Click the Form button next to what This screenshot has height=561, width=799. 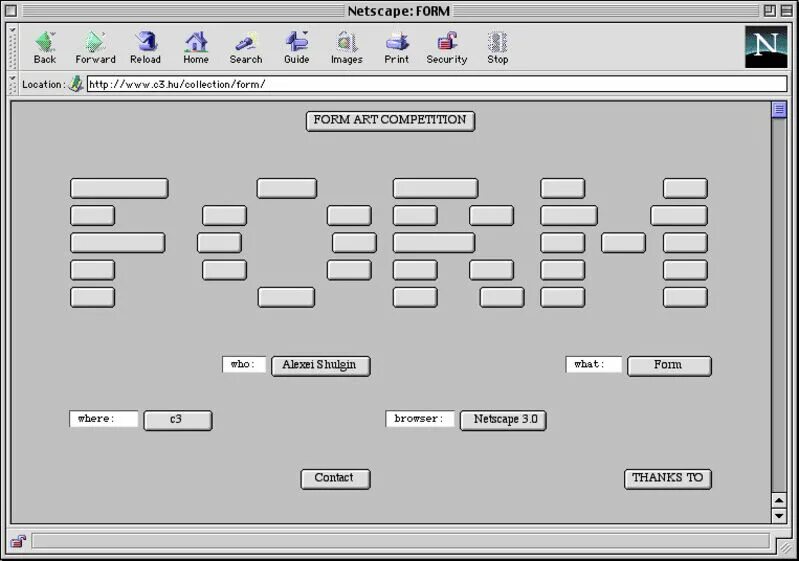tap(669, 366)
